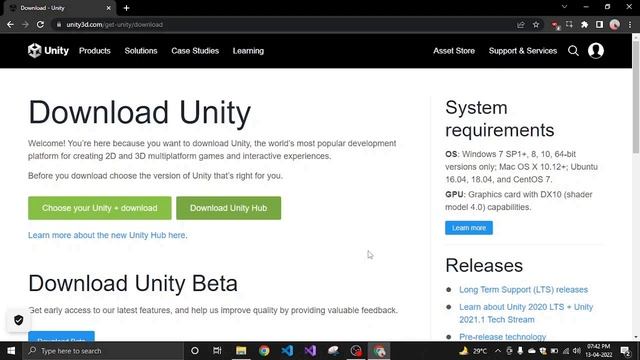Open the volume speaker icon in system tray

pos(576,351)
